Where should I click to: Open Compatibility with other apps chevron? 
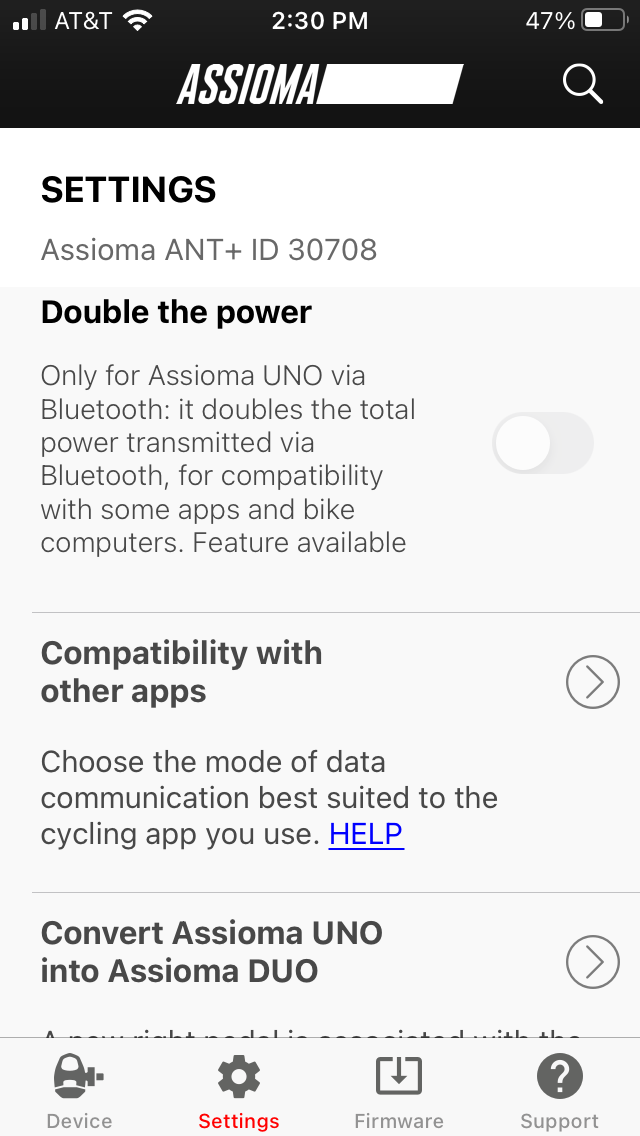(592, 681)
